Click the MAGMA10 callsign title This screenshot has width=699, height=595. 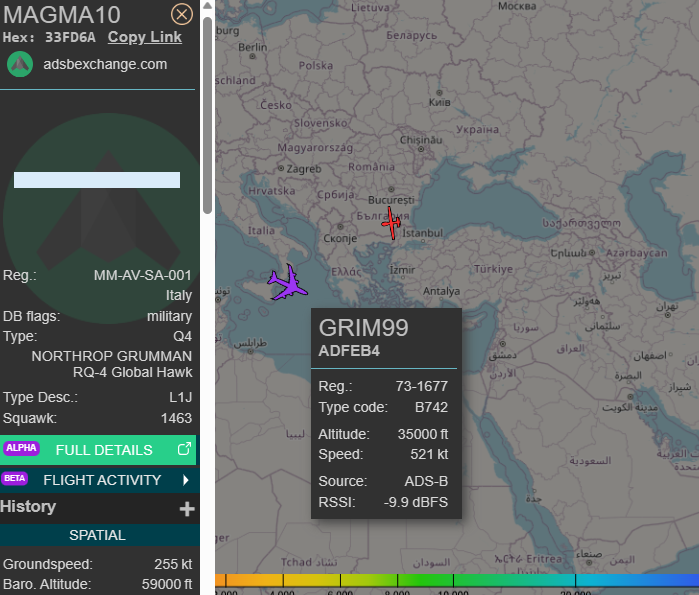[62, 15]
